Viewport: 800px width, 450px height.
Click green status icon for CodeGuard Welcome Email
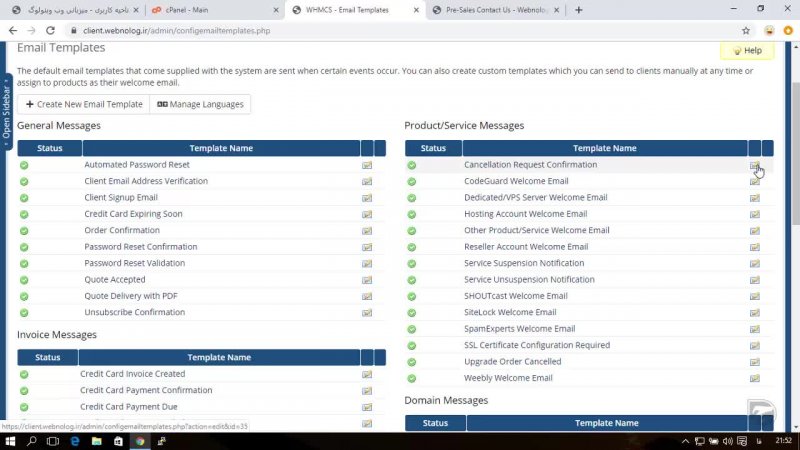pos(412,181)
